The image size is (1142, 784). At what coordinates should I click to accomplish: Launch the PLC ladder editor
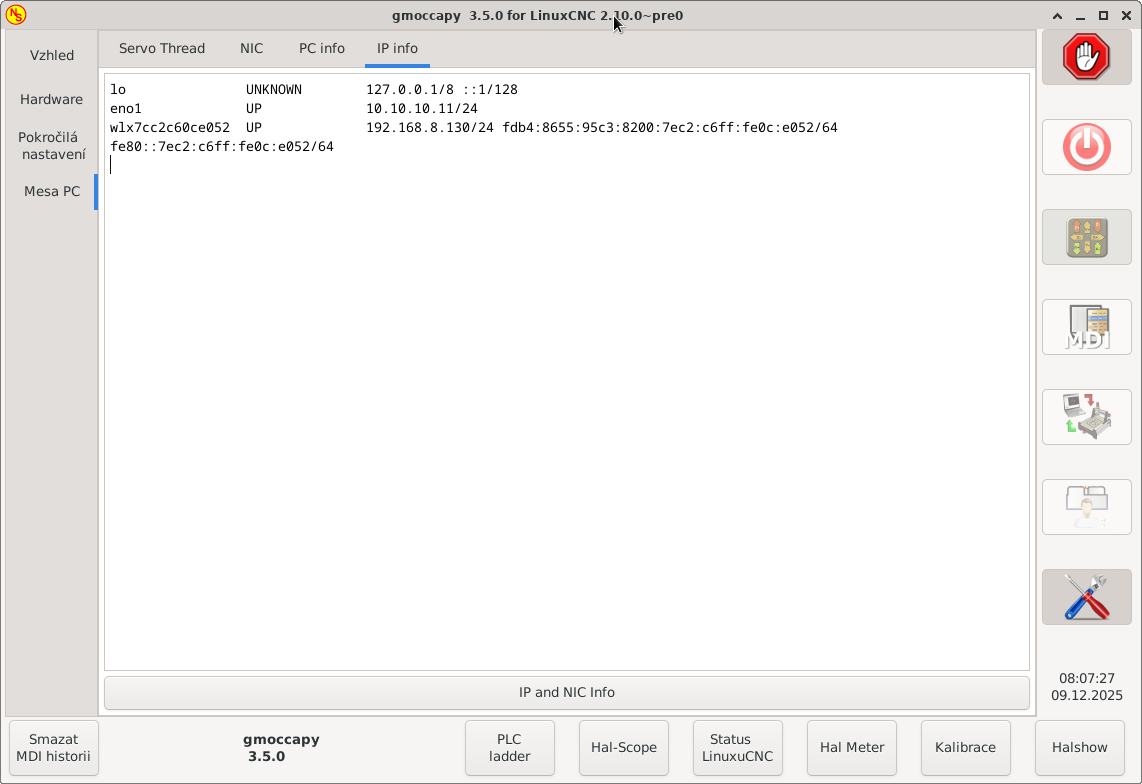click(510, 748)
